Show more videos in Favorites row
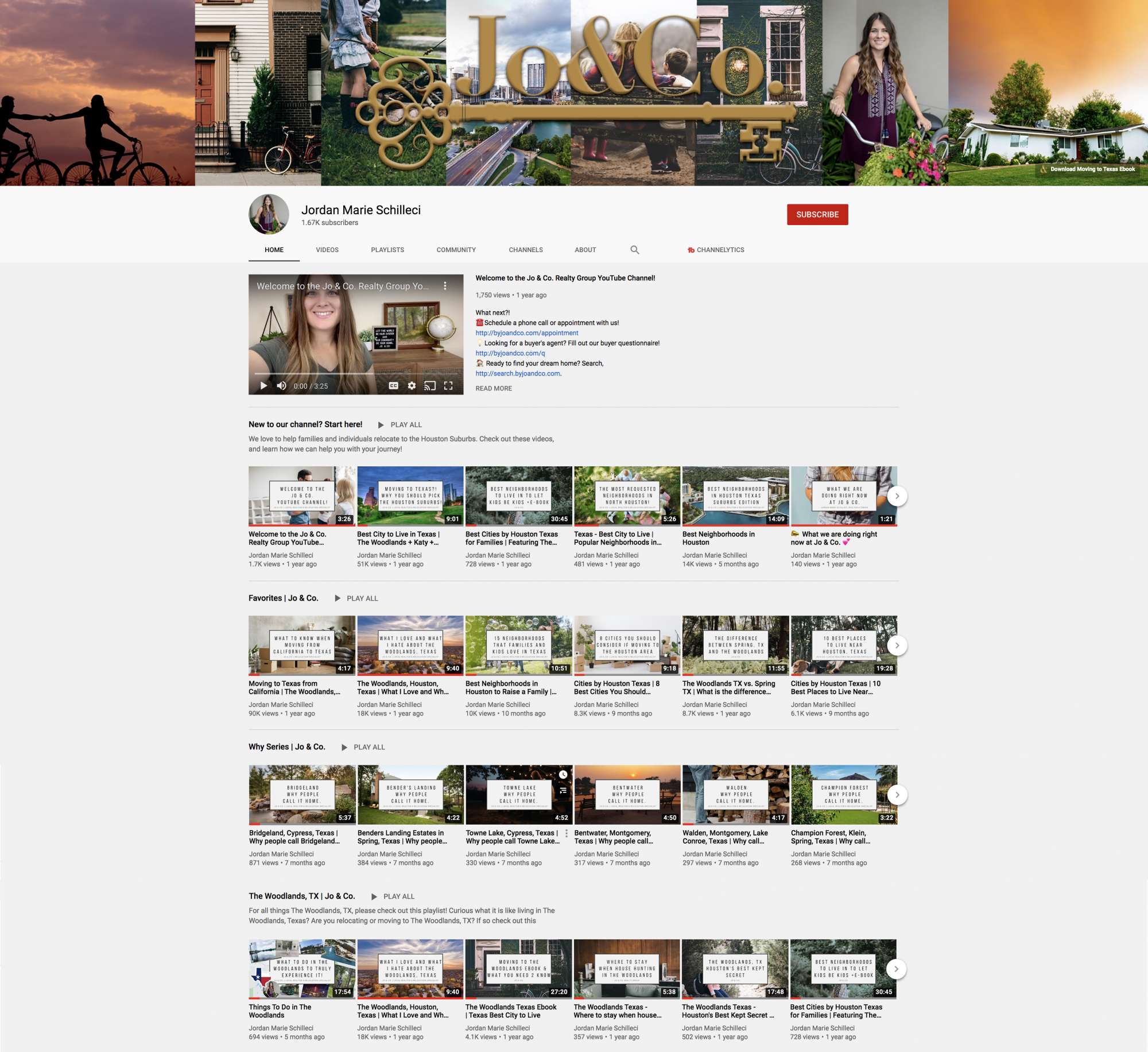 [897, 645]
